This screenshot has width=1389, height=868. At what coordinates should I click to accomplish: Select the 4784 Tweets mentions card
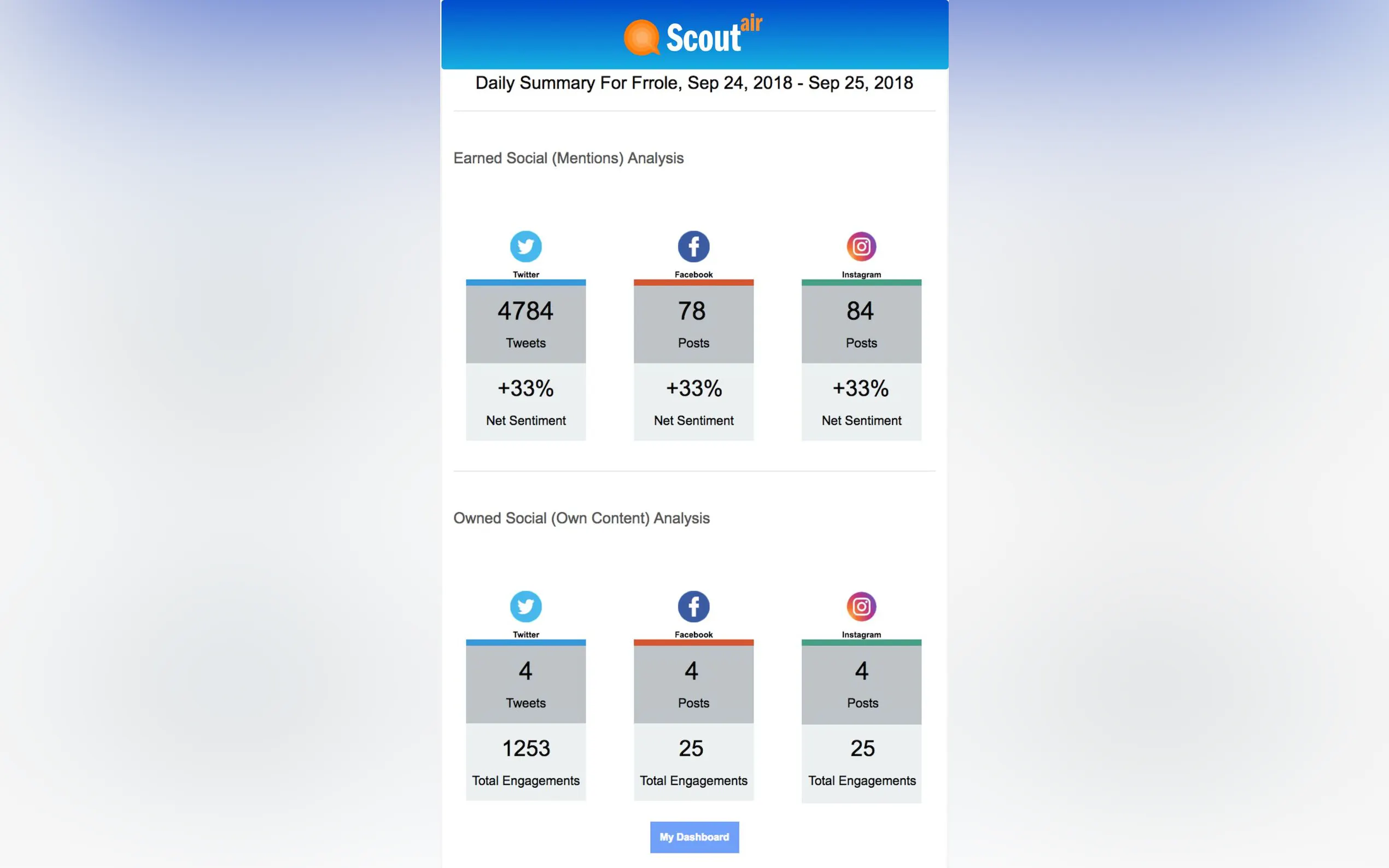tap(526, 324)
